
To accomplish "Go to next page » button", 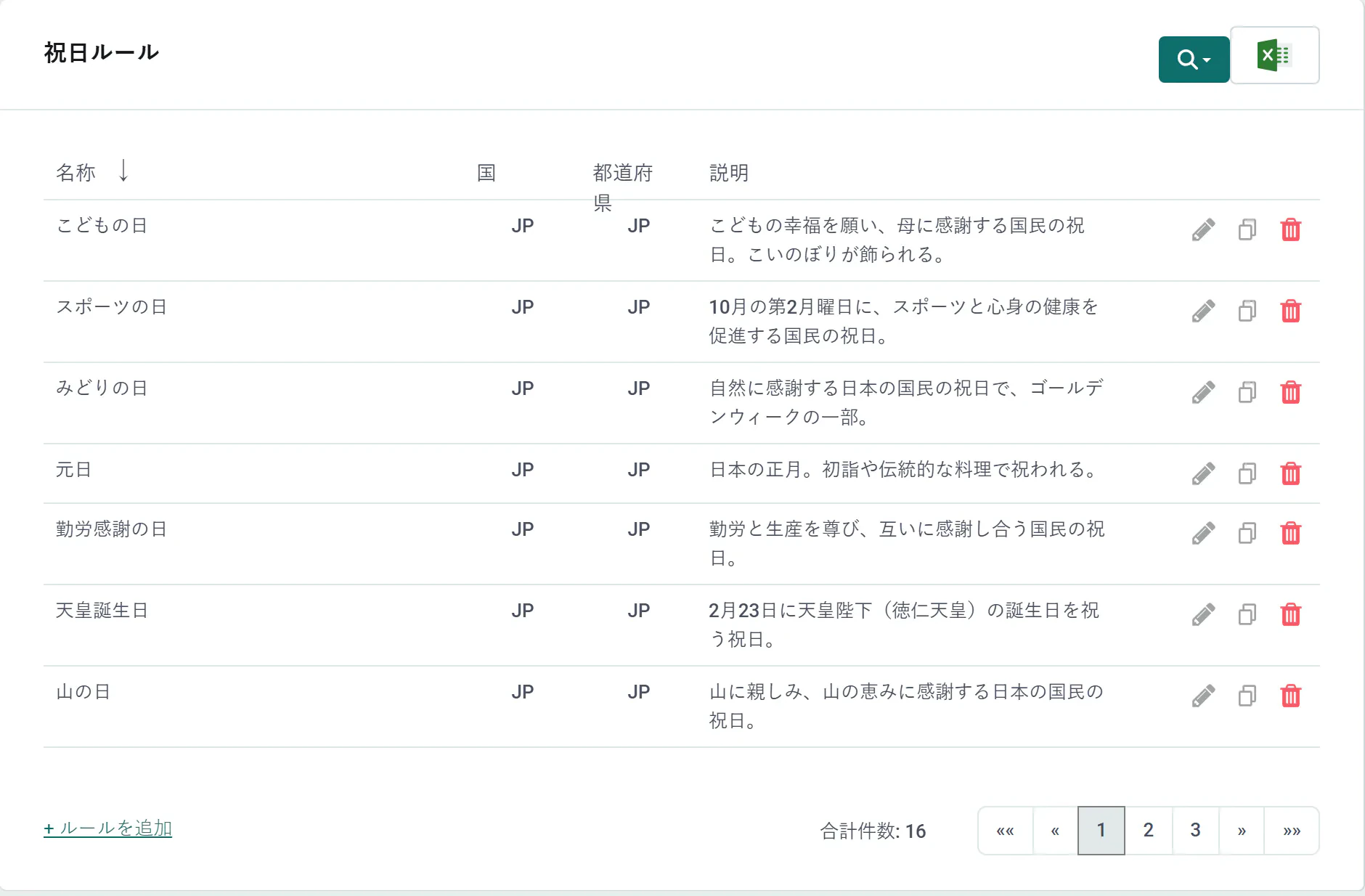I will pos(1242,831).
